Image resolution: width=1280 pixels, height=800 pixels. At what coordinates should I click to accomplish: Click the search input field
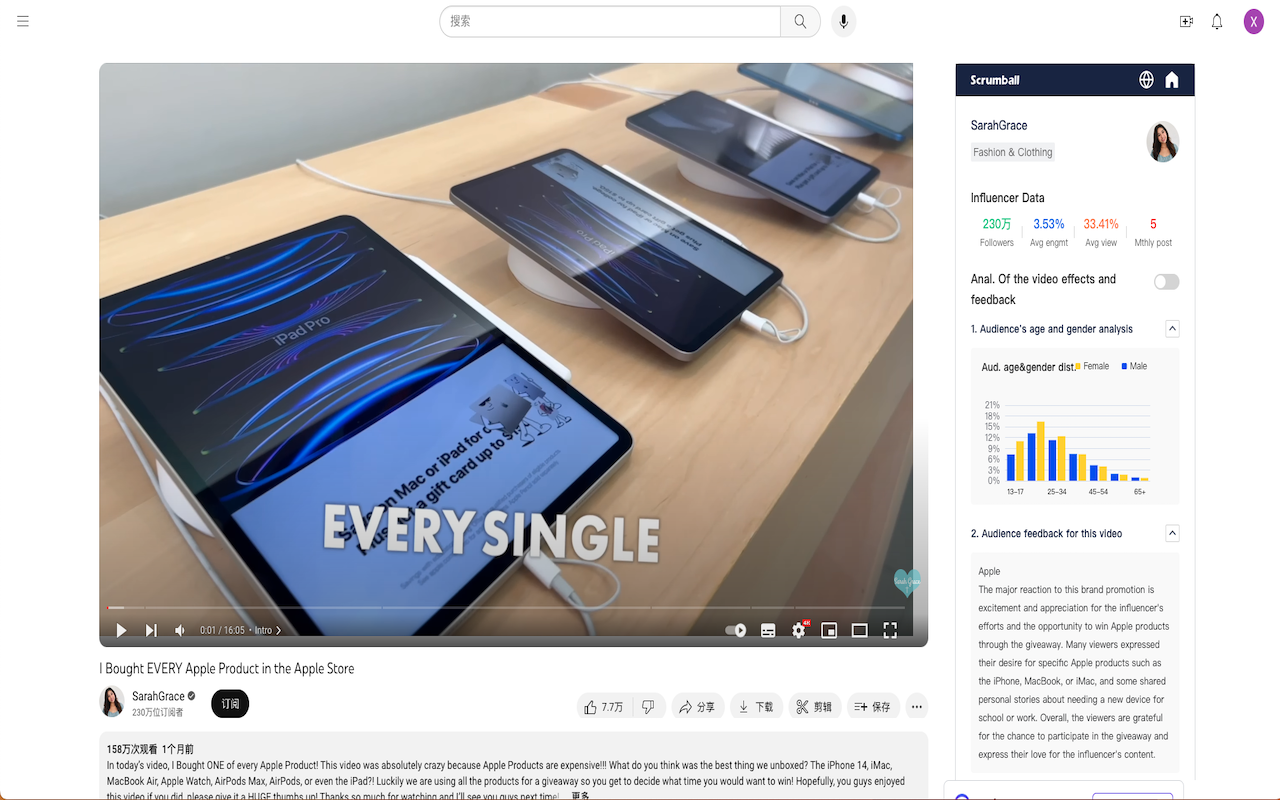[610, 21]
